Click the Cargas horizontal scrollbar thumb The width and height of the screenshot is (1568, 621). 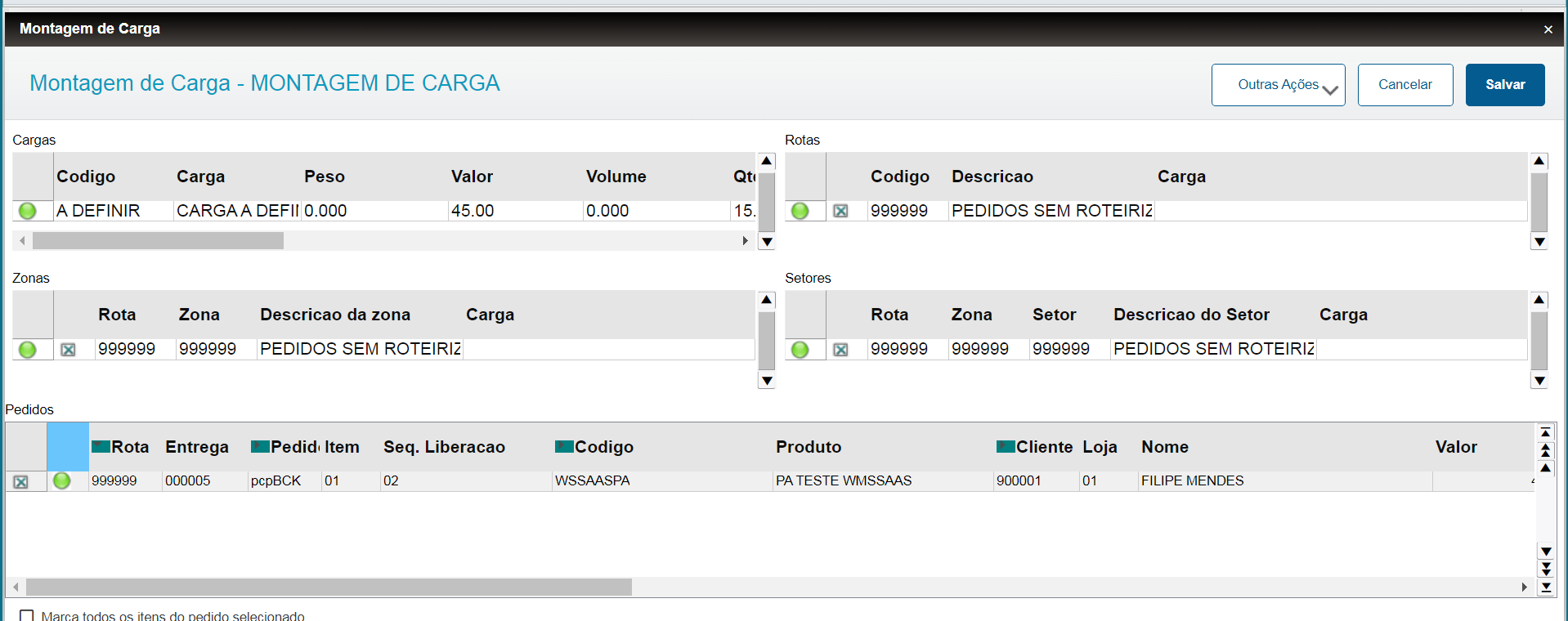click(158, 241)
